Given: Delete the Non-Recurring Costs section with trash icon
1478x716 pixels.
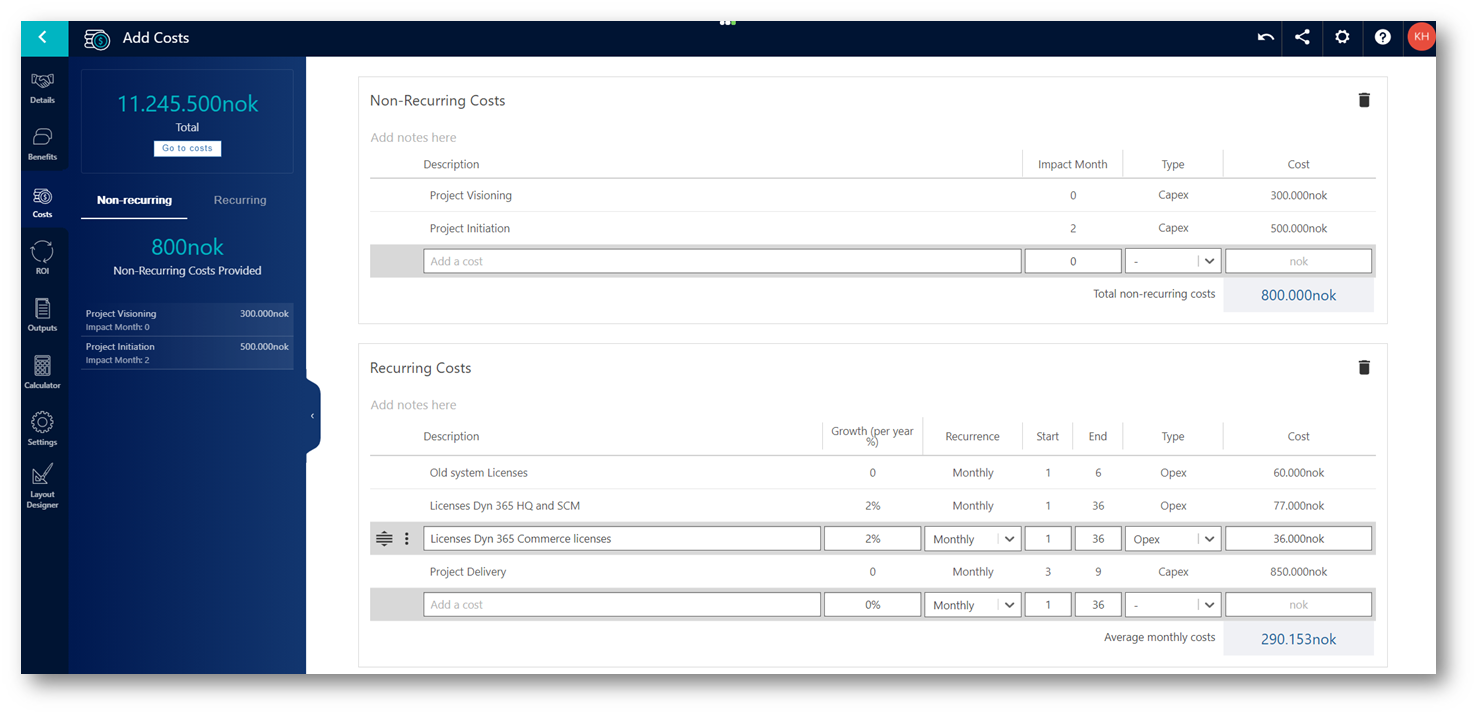Looking at the screenshot, I should click(1364, 100).
